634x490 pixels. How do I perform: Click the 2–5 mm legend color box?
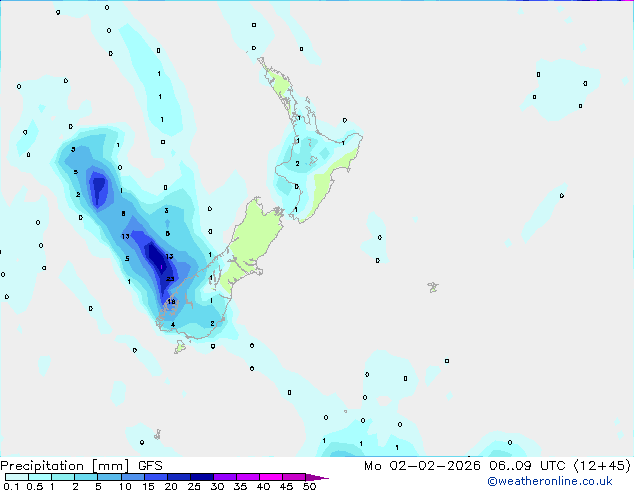pyautogui.click(x=86, y=477)
